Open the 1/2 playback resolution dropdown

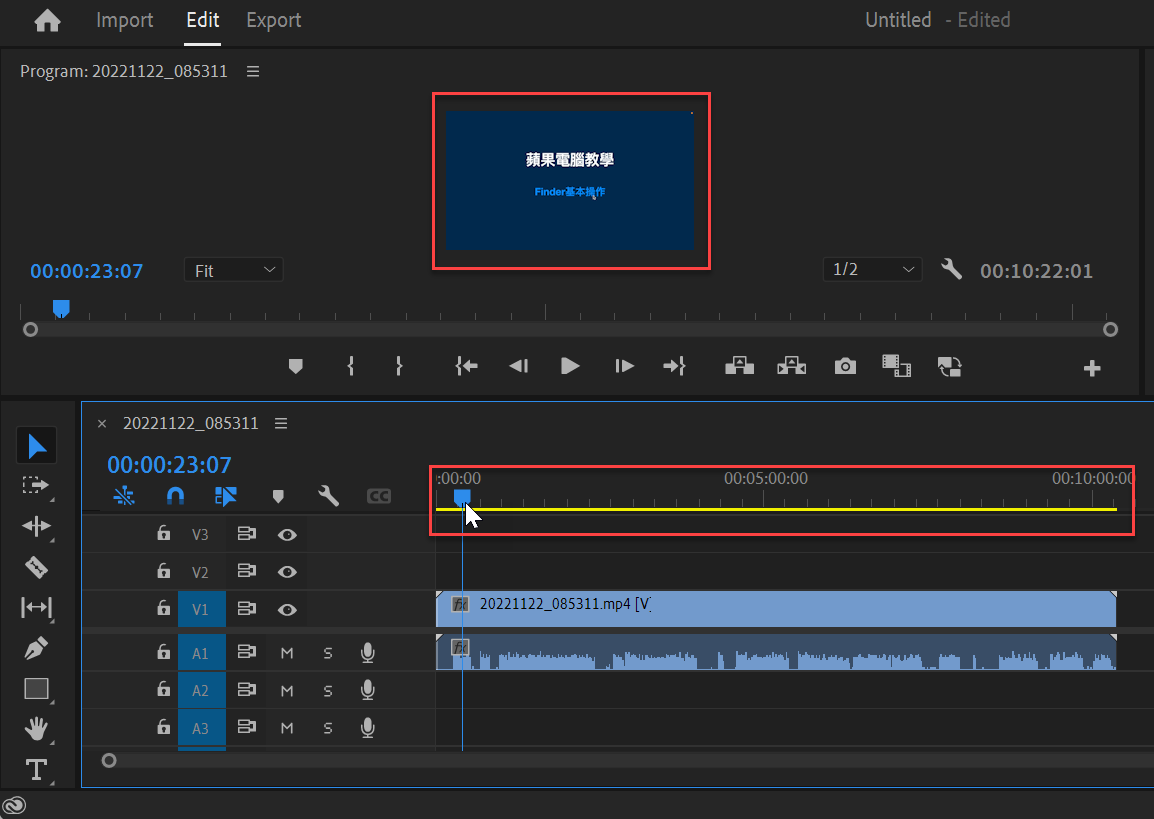[872, 269]
